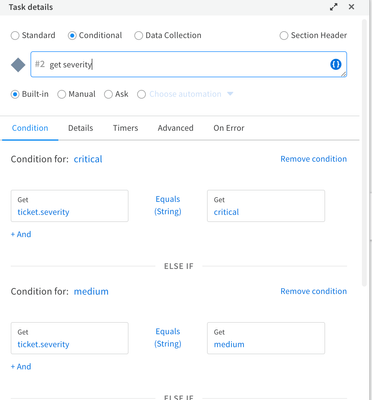The width and height of the screenshot is (372, 400).
Task: Edit ticket.severity field in medium condition
Action: [70, 338]
